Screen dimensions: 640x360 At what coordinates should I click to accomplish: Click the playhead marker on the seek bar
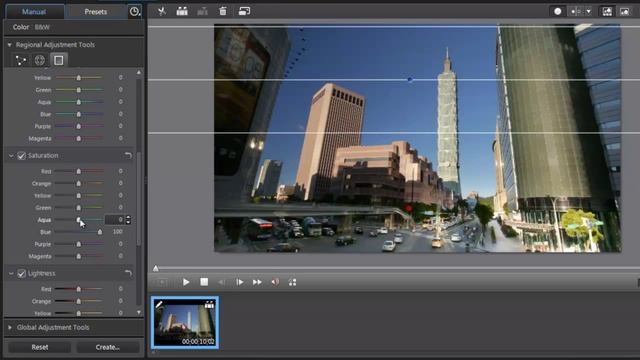(156, 268)
